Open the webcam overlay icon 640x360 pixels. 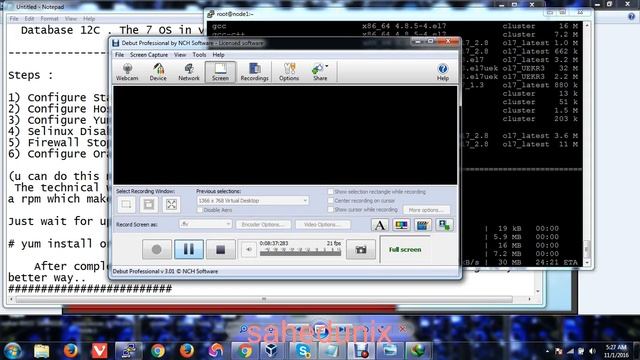coord(444,225)
